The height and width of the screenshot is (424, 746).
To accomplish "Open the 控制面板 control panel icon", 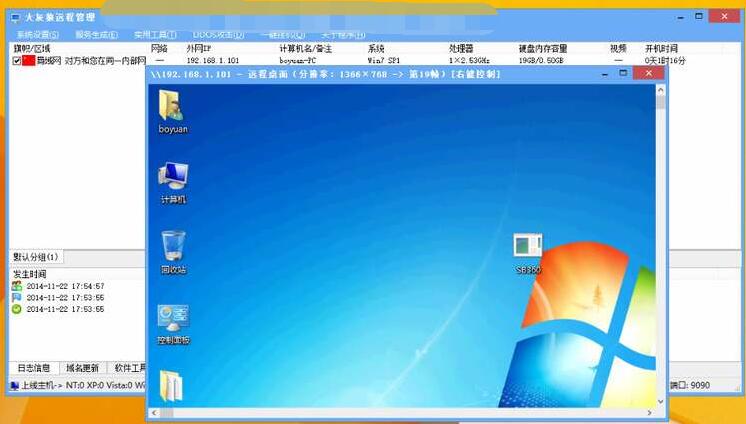I will point(173,319).
